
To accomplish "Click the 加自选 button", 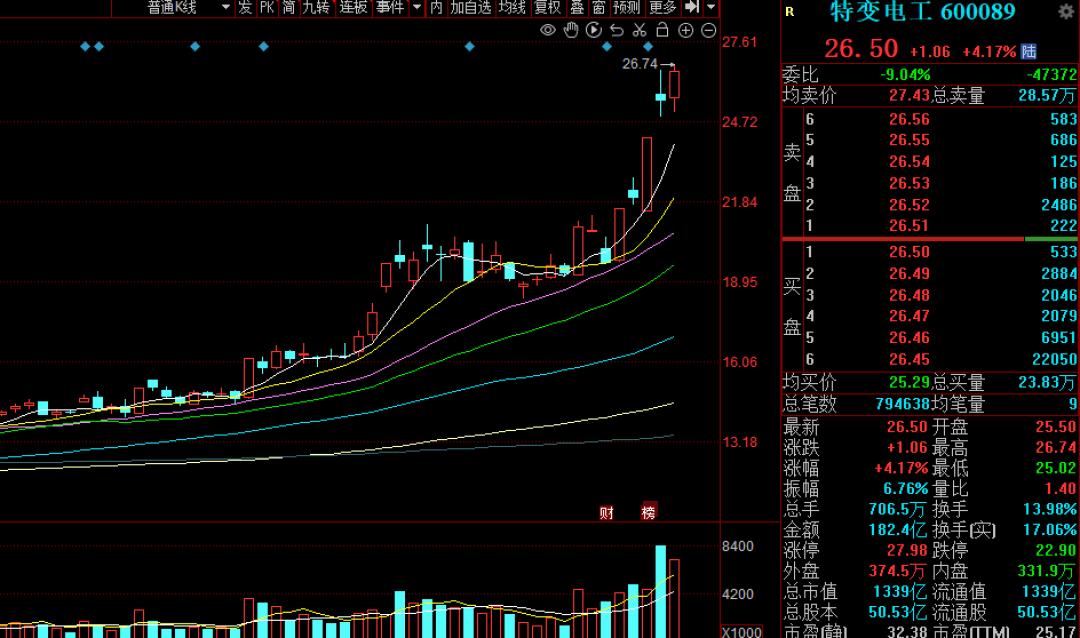I will (470, 7).
